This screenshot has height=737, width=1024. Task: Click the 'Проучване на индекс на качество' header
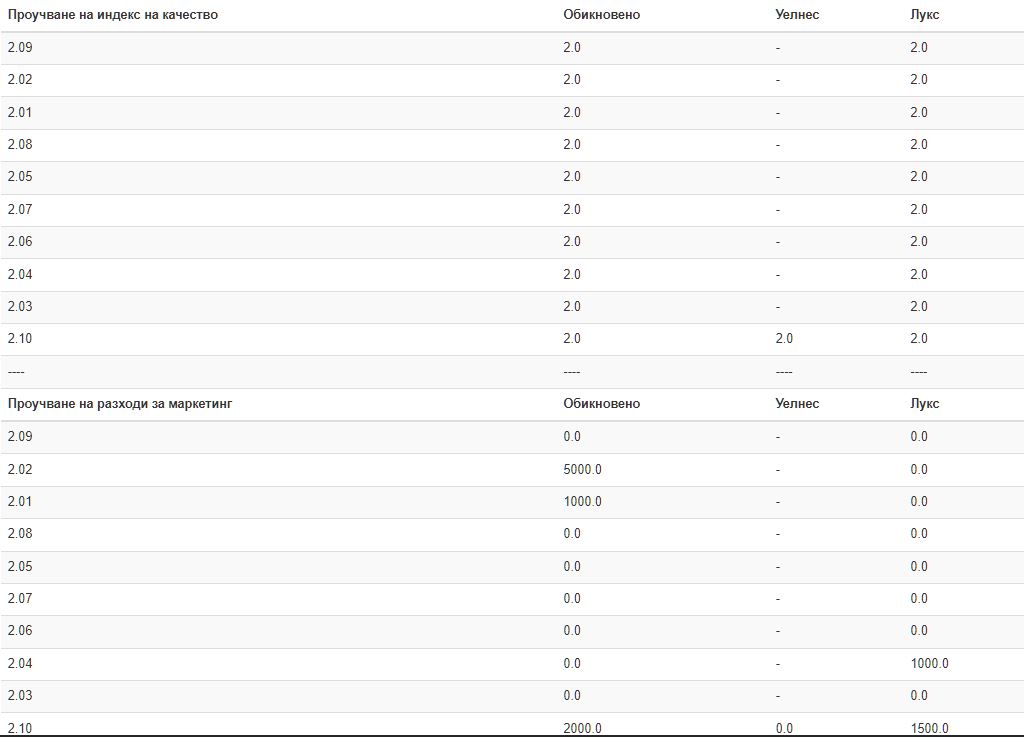click(112, 14)
